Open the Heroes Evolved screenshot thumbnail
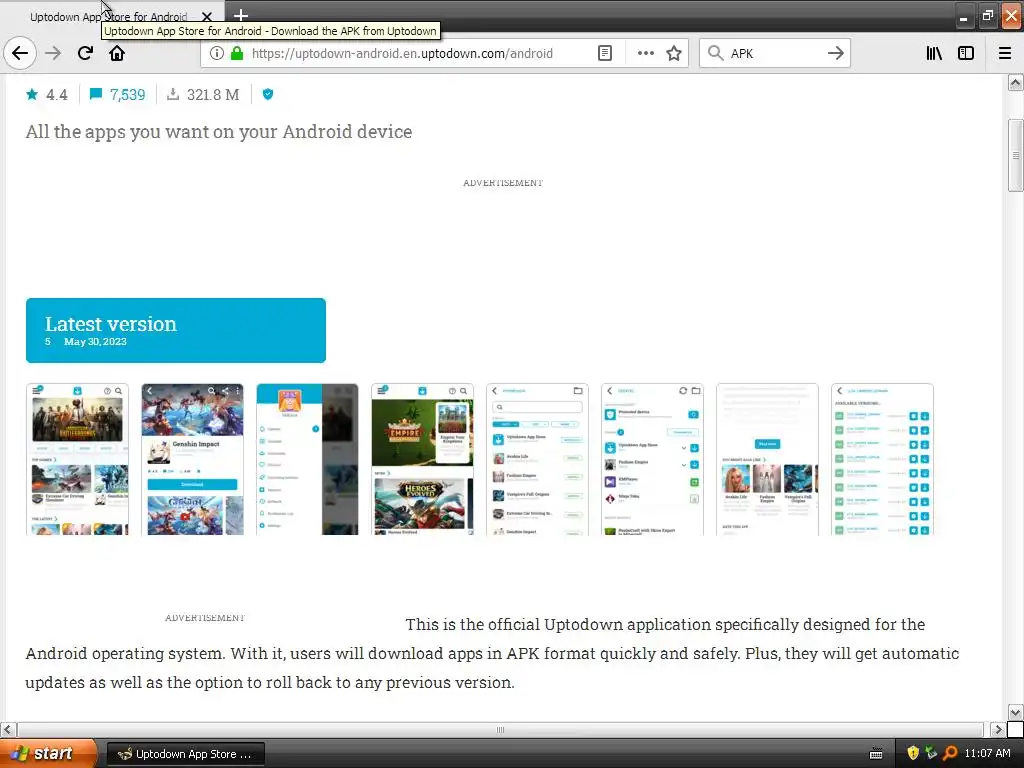The image size is (1024, 768). pyautogui.click(x=423, y=460)
